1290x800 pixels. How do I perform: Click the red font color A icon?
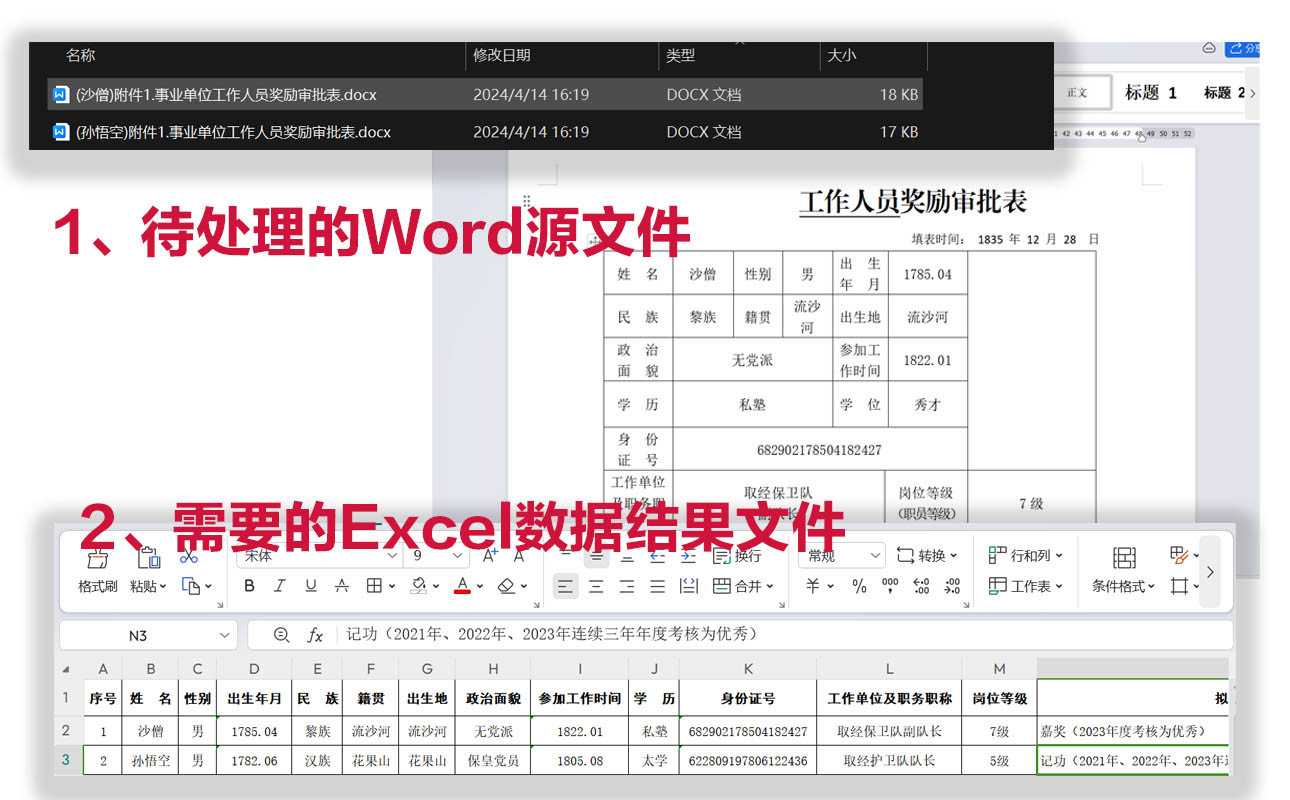tap(462, 586)
